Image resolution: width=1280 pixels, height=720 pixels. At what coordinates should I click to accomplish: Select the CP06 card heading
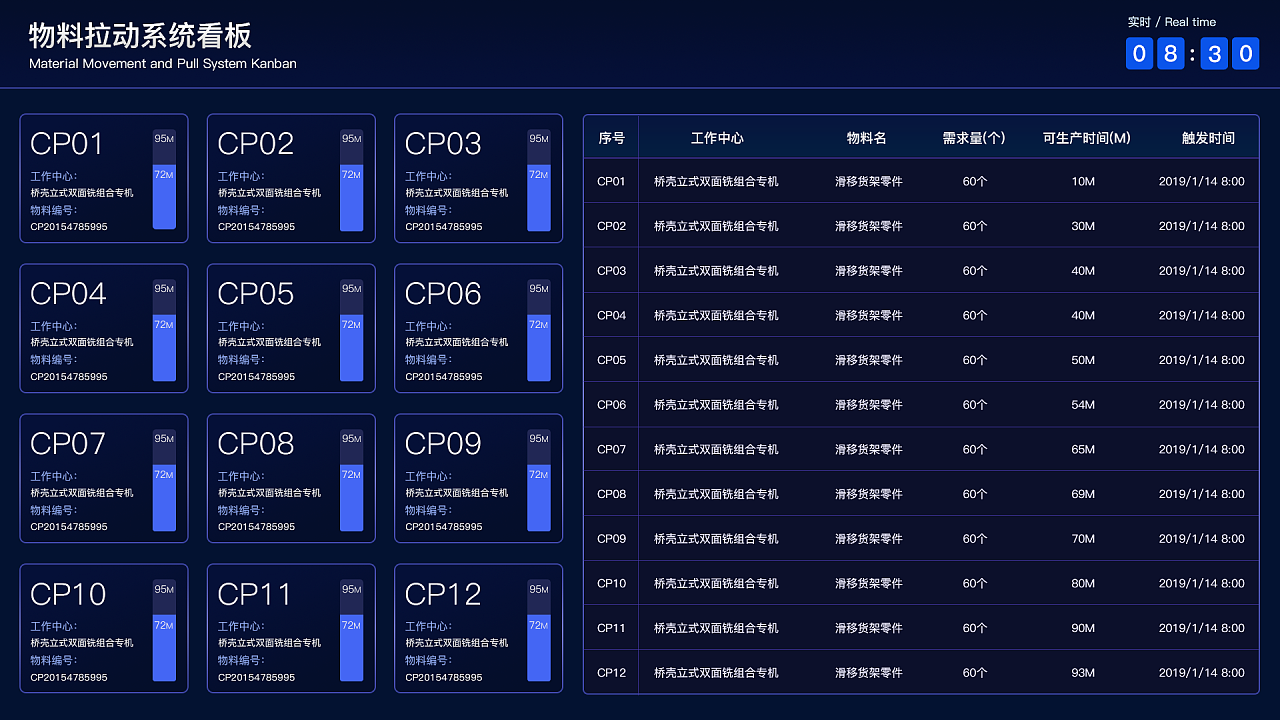click(443, 294)
